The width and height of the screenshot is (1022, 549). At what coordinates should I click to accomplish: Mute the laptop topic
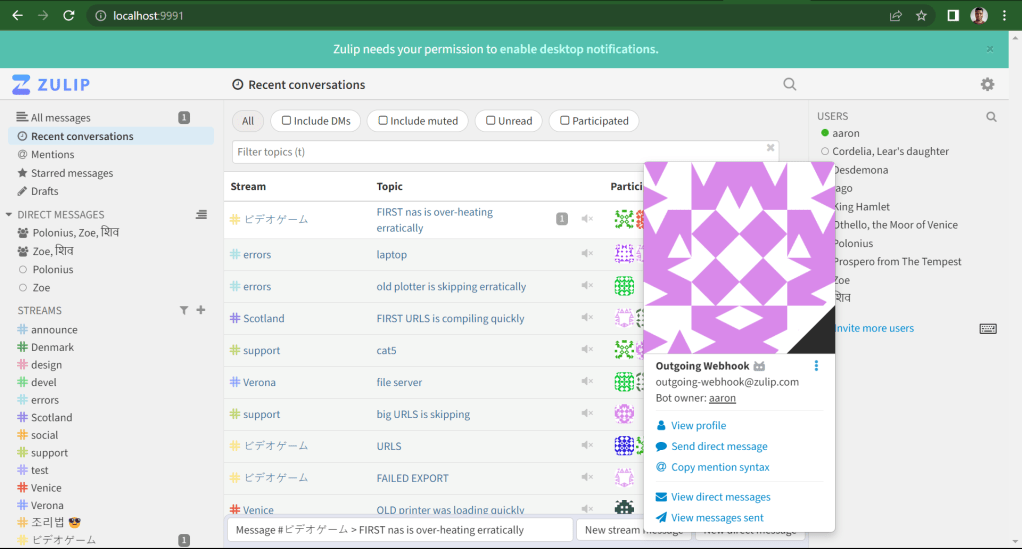(x=587, y=254)
